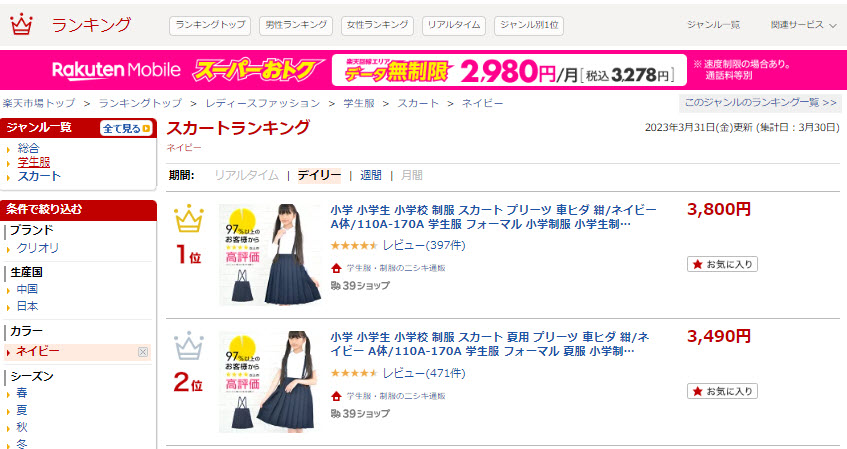
Task: Open 全て見る in genre list
Action: pos(126,129)
